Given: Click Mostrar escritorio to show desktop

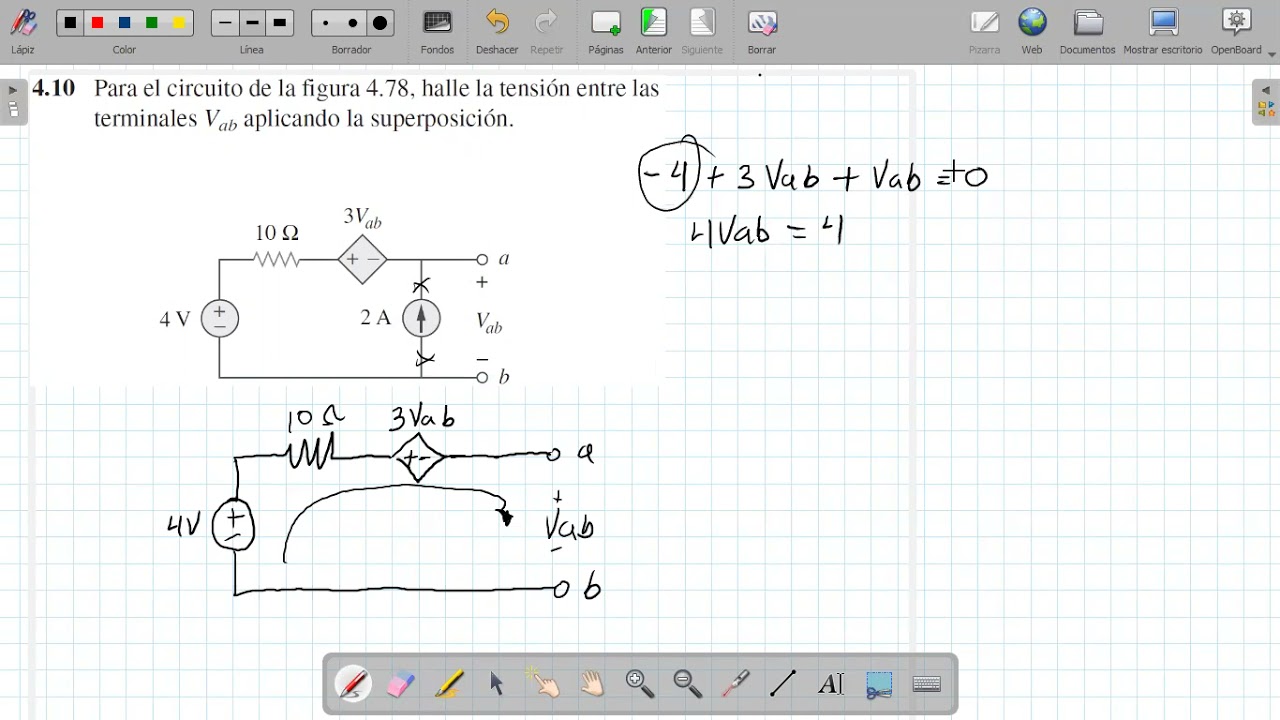Looking at the screenshot, I should tap(1163, 30).
